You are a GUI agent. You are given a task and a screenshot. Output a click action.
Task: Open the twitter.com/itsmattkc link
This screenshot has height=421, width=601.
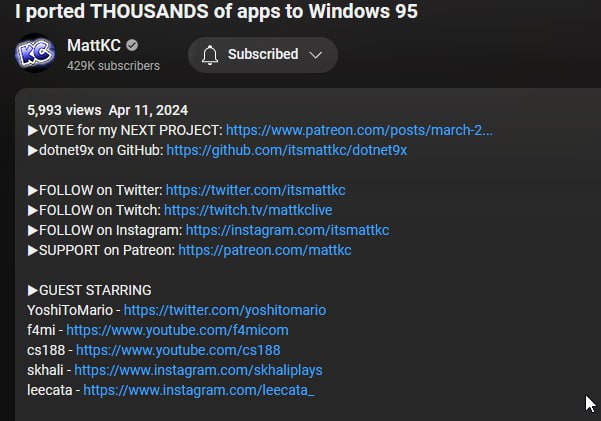click(x=255, y=190)
